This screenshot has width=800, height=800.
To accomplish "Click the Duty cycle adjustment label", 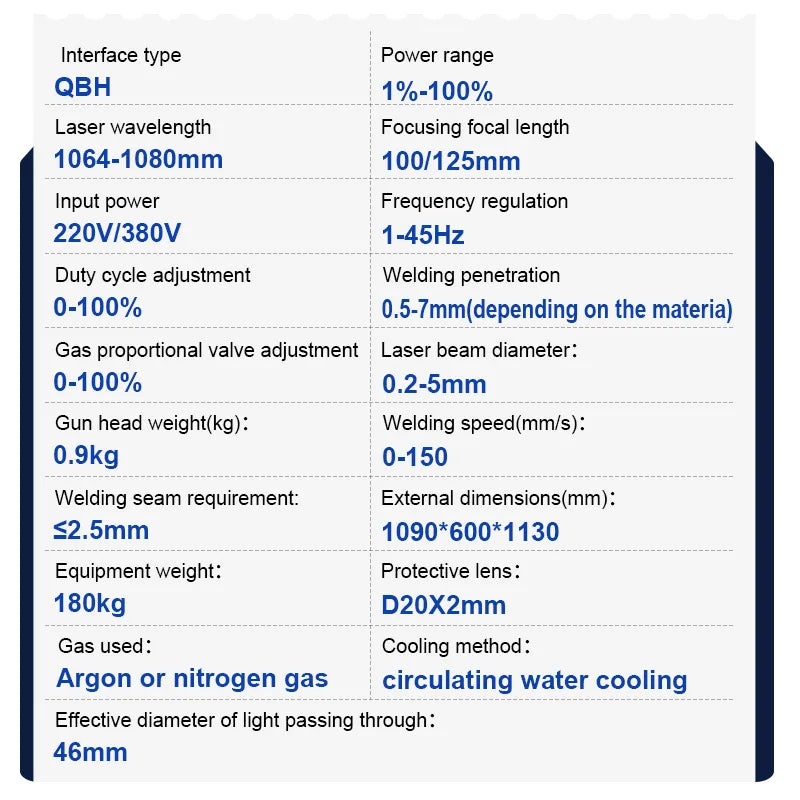I will pos(153,275).
